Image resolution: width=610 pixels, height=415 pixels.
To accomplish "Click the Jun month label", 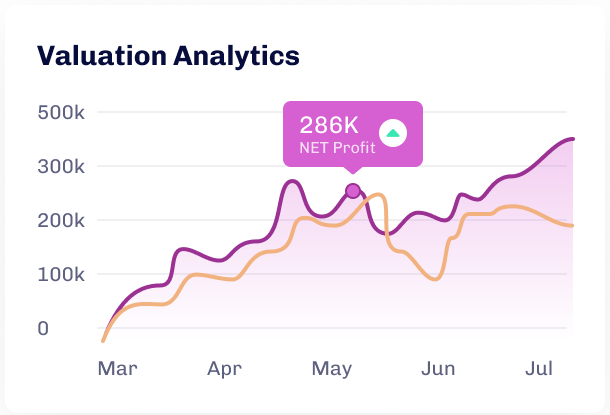I will (x=438, y=370).
